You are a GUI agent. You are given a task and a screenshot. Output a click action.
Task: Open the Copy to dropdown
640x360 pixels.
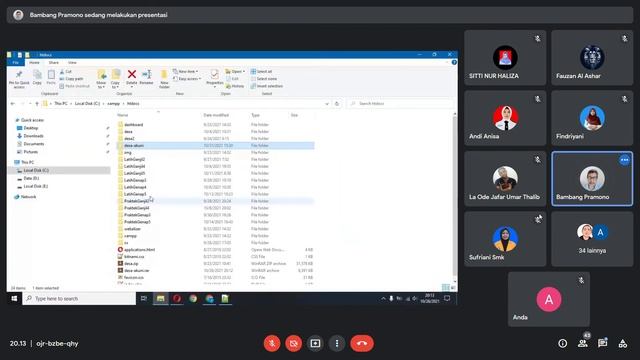116,79
